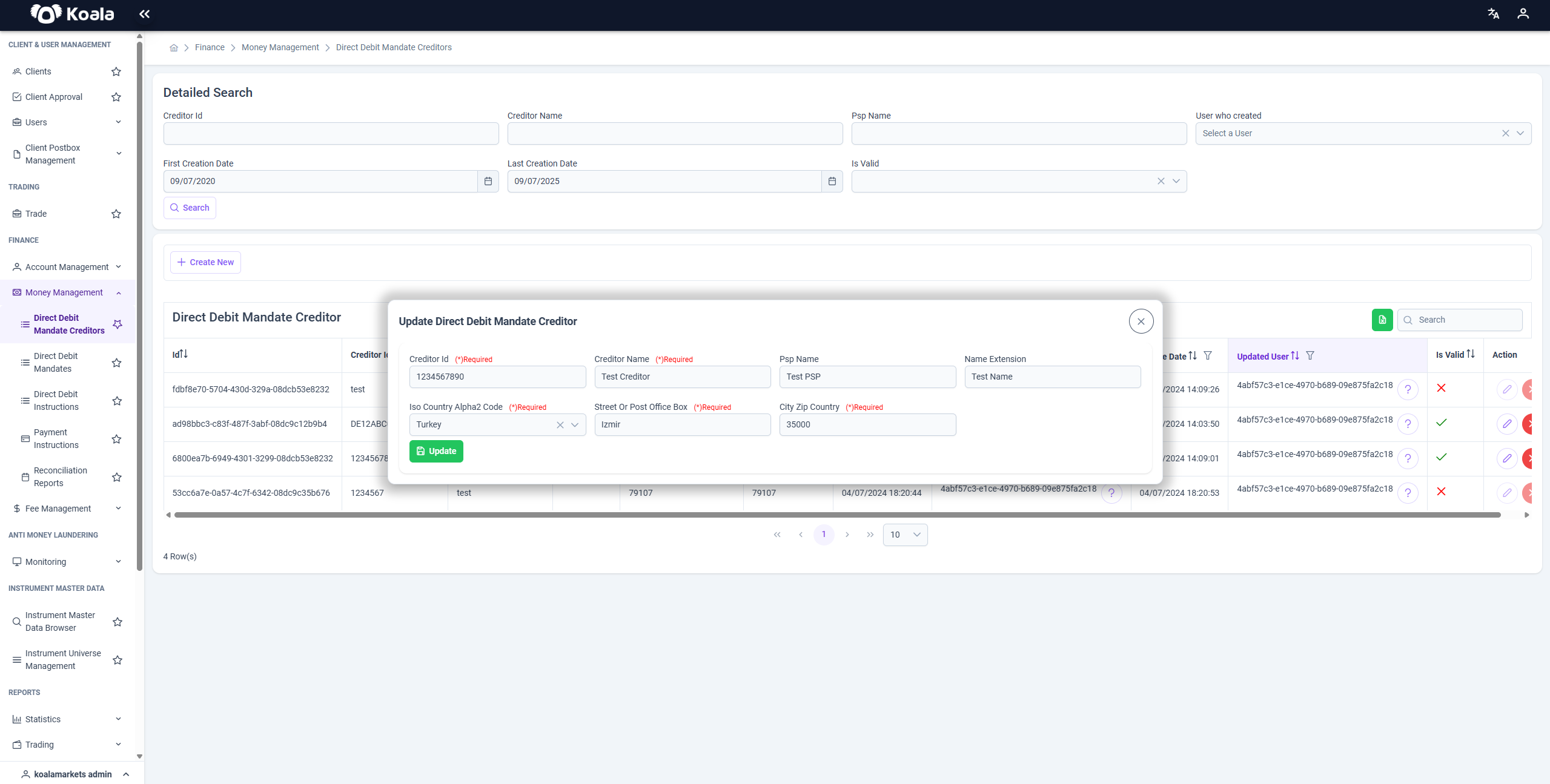1550x784 pixels.
Task: Open Last Creation Date calendar picker
Action: pos(832,181)
